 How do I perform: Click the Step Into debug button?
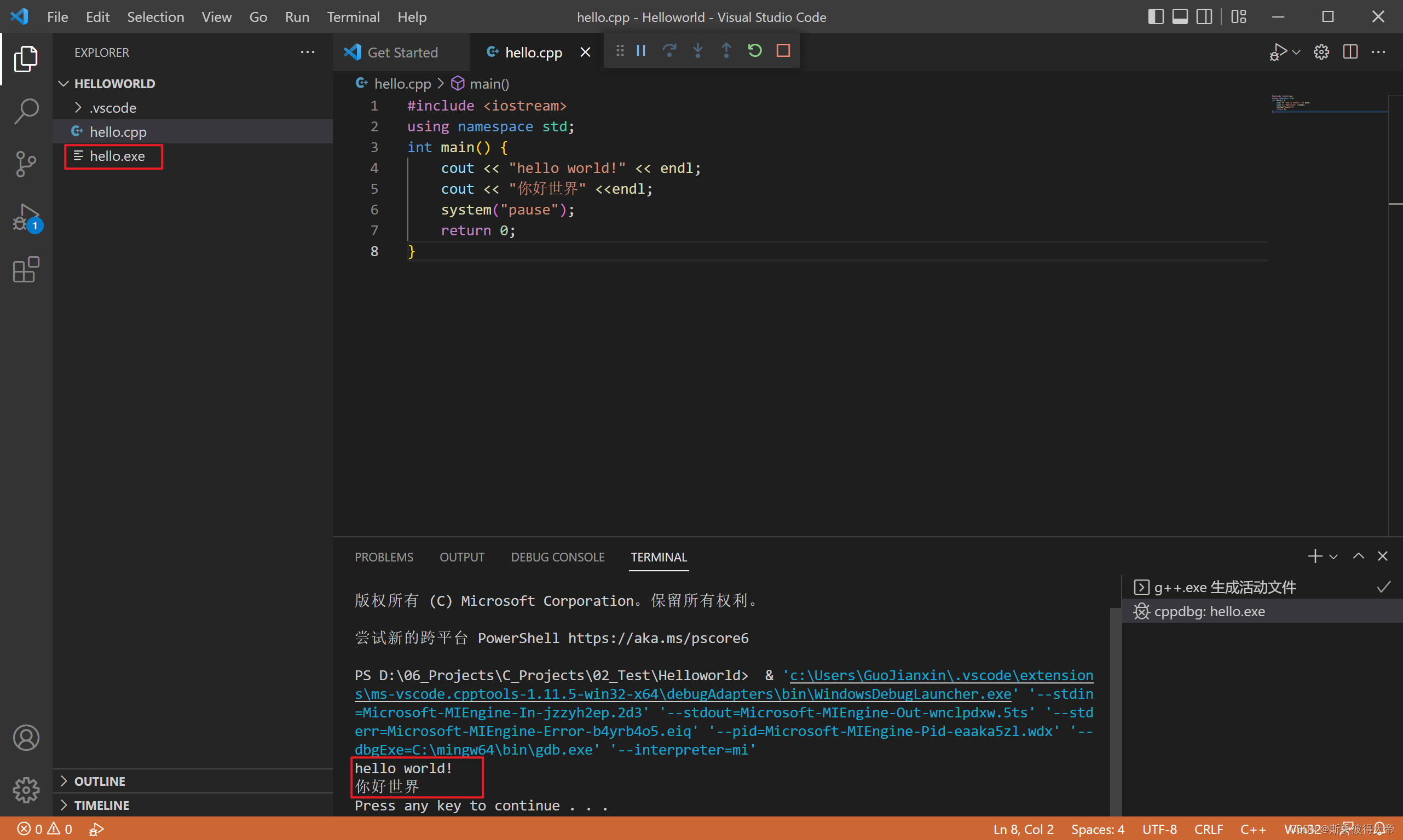[697, 51]
